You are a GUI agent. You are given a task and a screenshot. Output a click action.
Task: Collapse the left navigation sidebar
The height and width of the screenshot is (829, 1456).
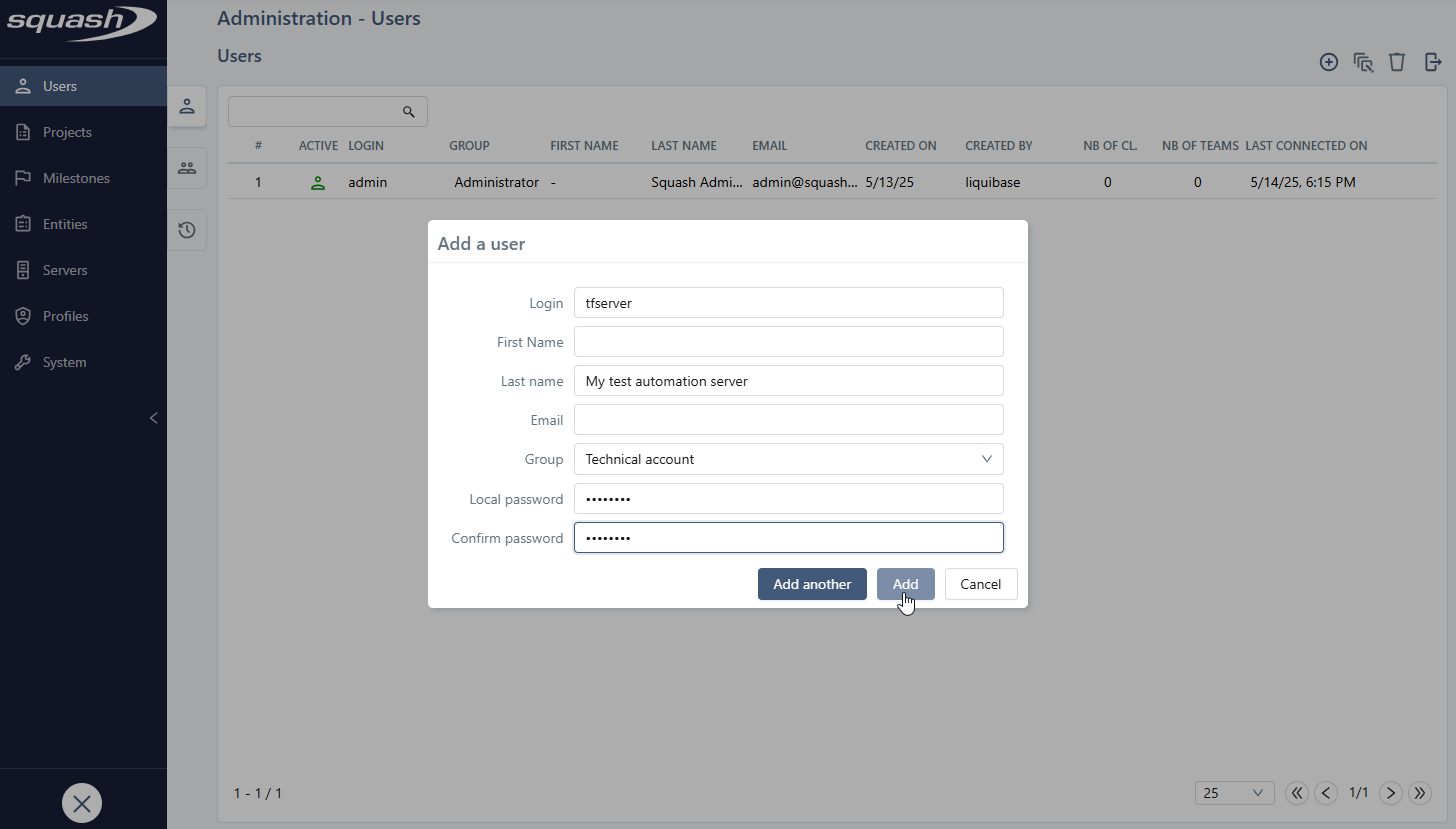pos(153,418)
